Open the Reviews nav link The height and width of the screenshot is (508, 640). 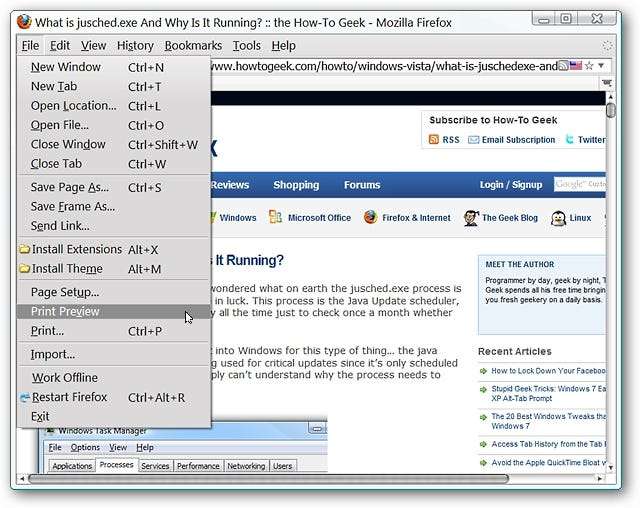(230, 185)
